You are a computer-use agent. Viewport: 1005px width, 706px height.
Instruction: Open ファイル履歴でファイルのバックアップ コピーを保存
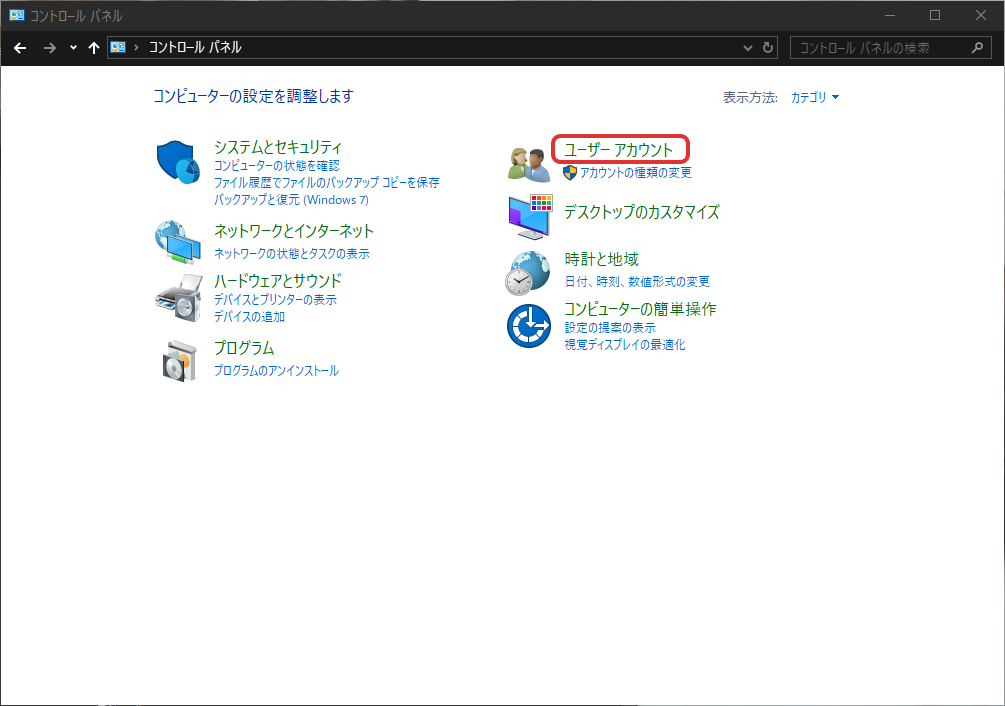pos(327,183)
